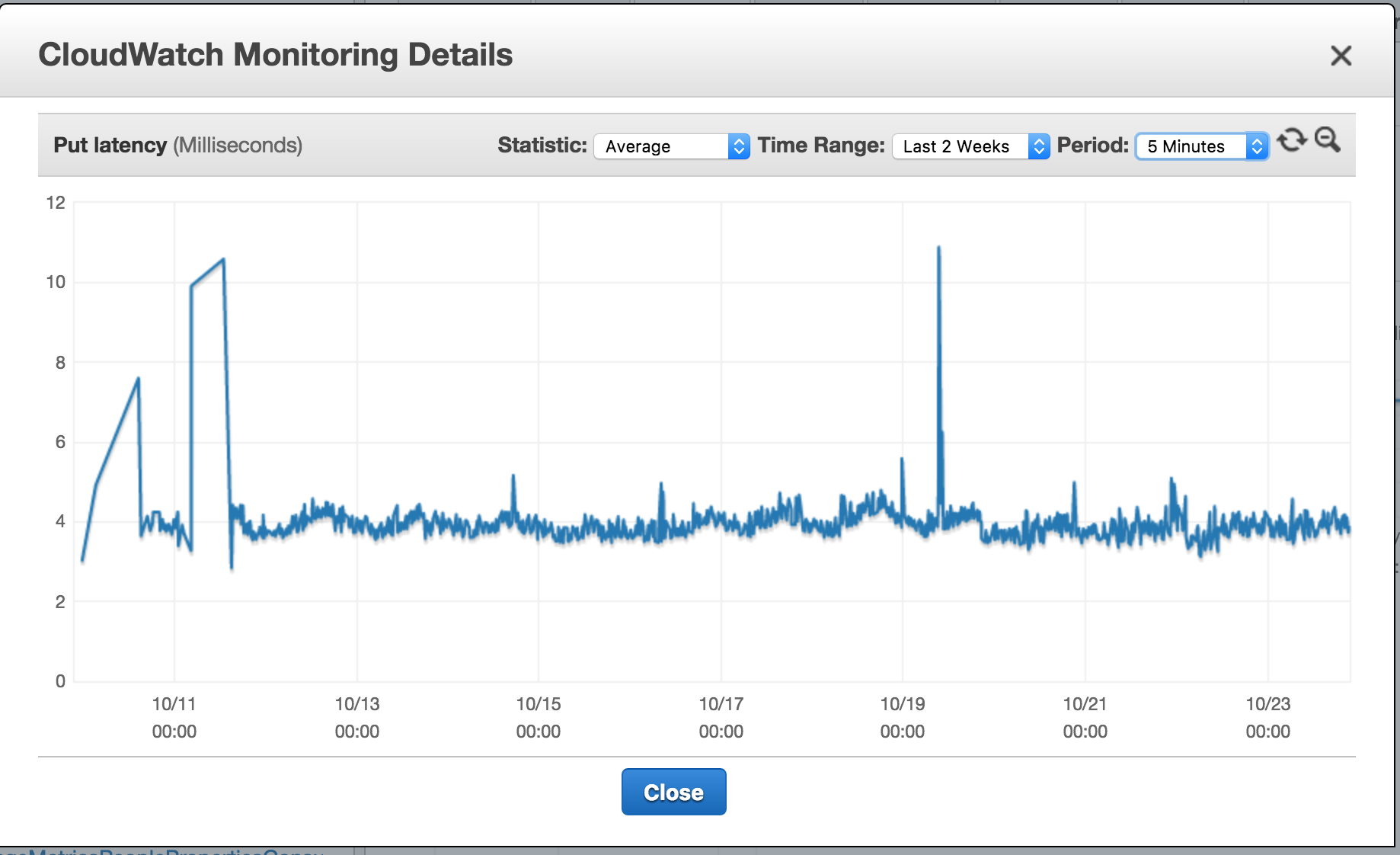Screen dimensions: 1400x855
Task: Click the Statistic: label
Action: click(542, 146)
